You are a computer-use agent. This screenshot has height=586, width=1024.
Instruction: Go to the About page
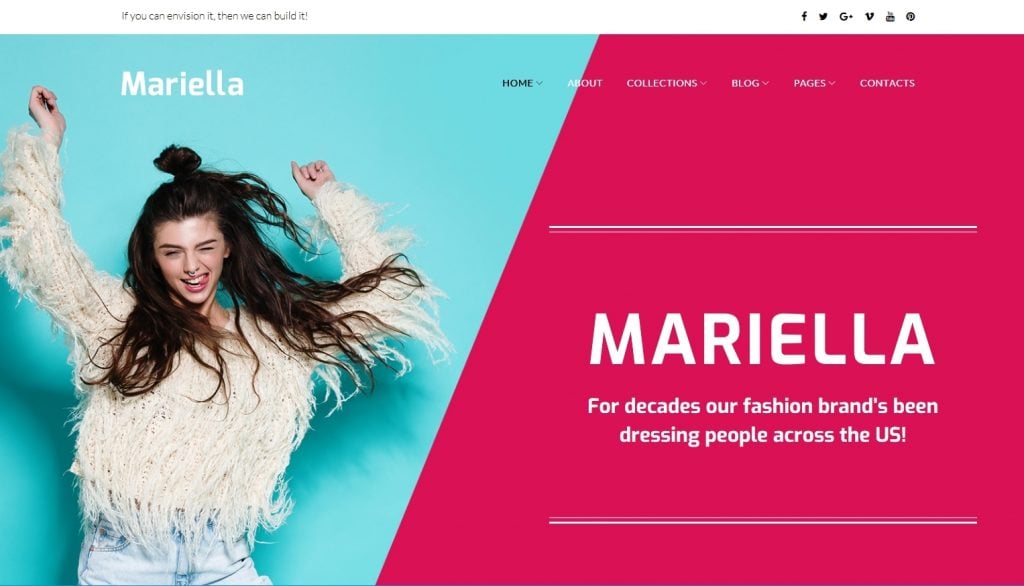[x=584, y=83]
